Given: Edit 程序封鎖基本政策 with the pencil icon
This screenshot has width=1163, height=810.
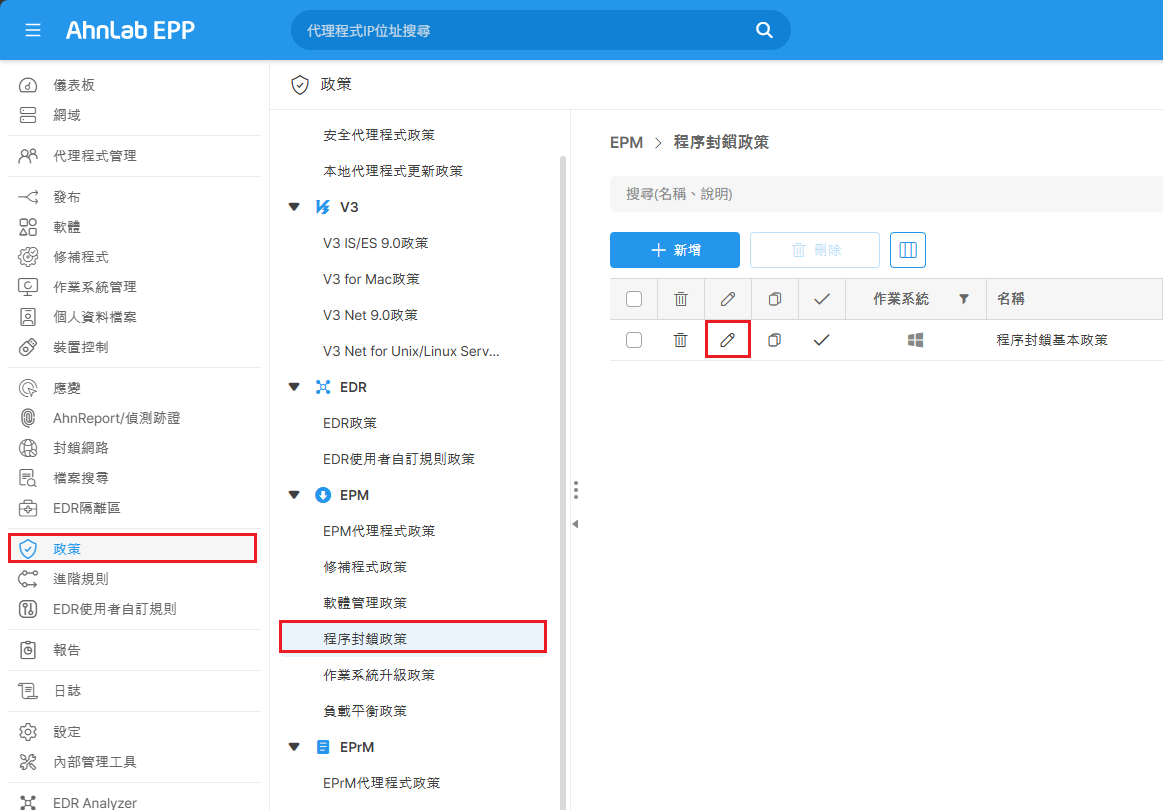Looking at the screenshot, I should (728, 340).
